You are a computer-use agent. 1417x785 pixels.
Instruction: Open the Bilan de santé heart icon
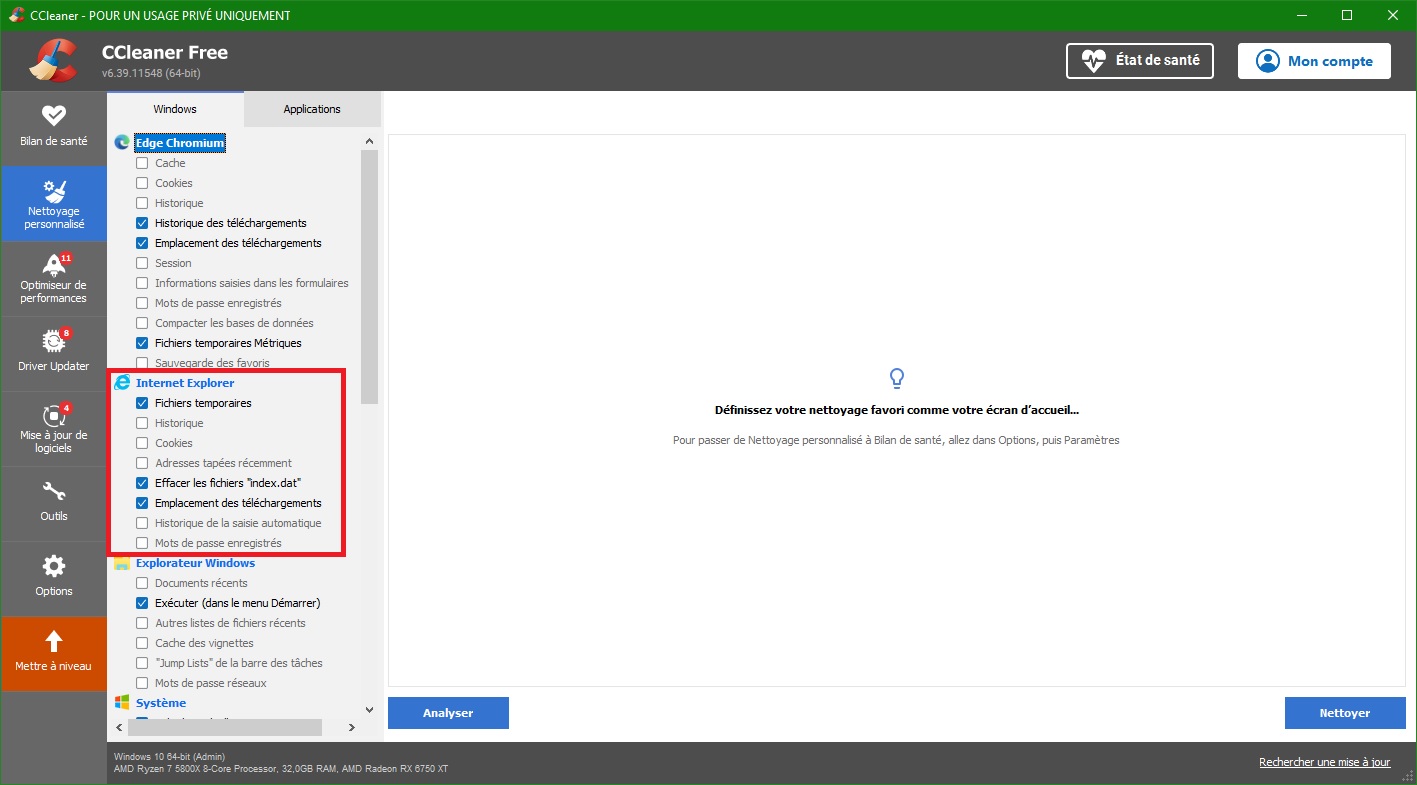[x=54, y=116]
